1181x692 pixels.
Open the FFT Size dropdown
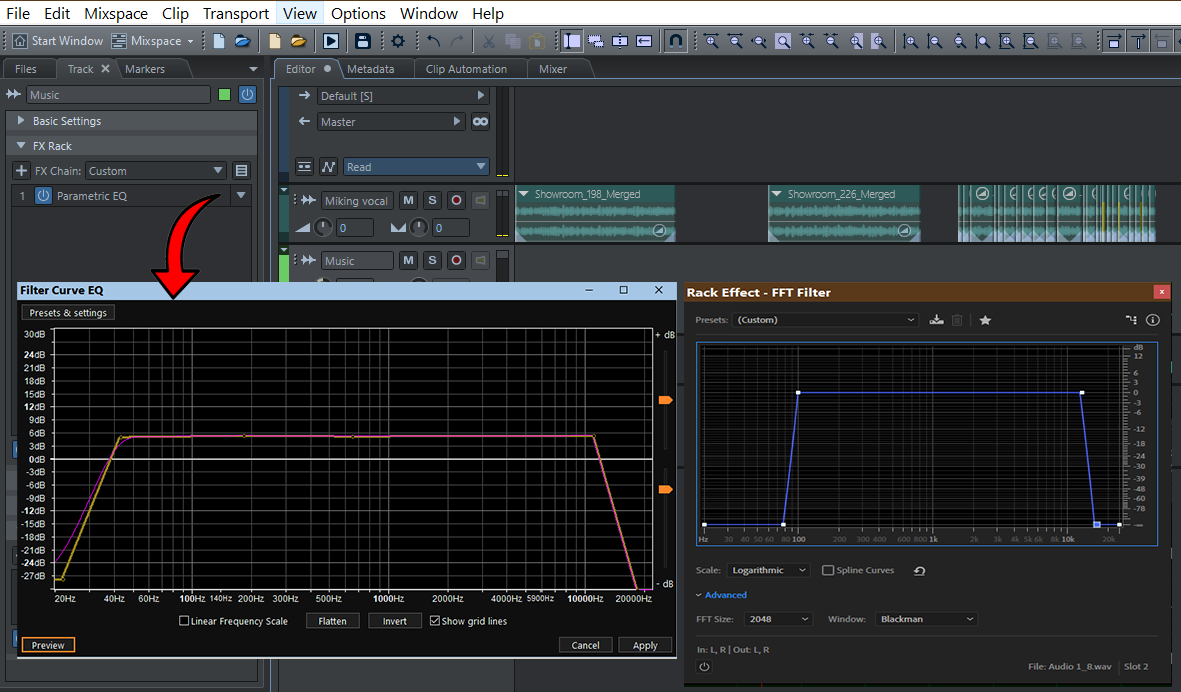(x=779, y=619)
